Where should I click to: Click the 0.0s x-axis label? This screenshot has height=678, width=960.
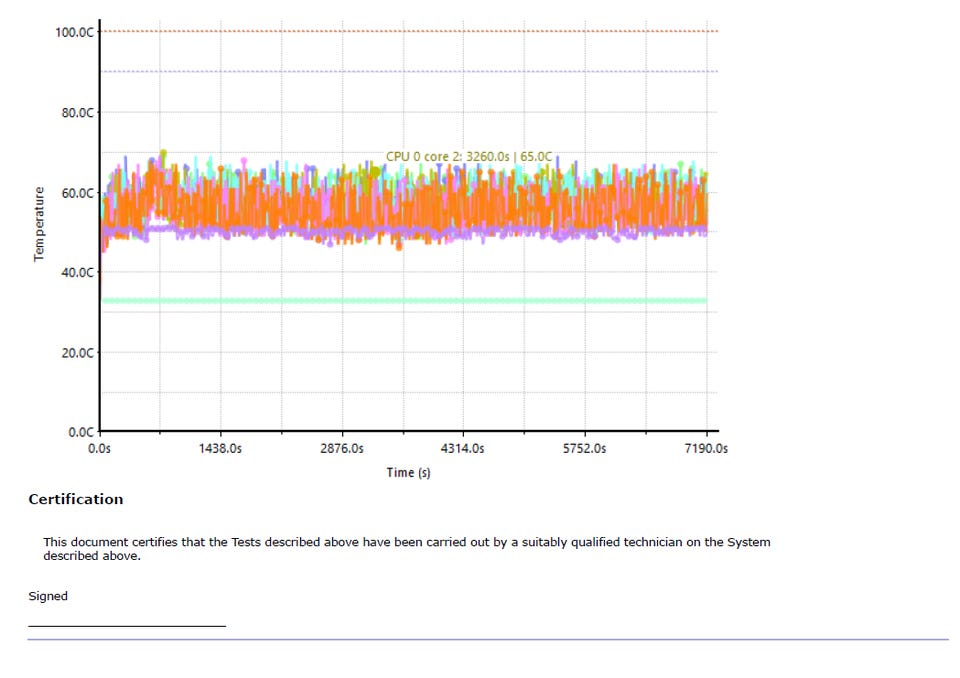coord(99,448)
